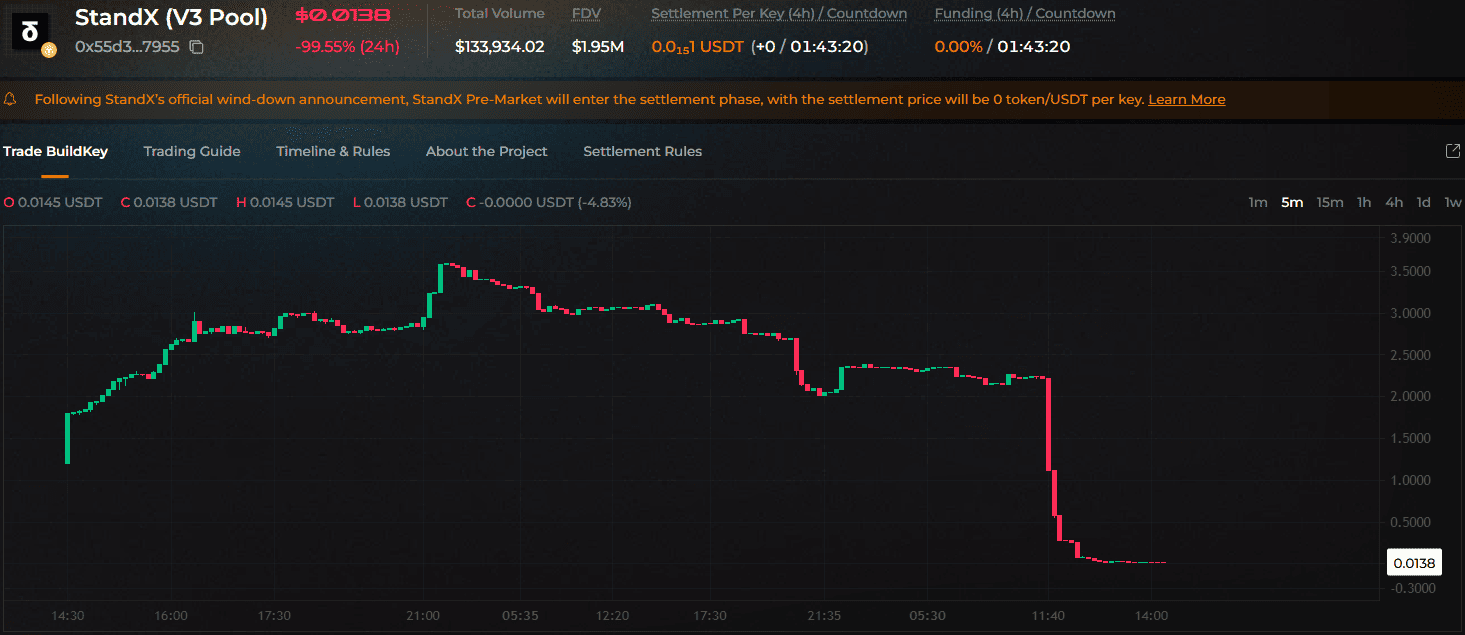
Task: Click the FDV label
Action: tap(586, 14)
